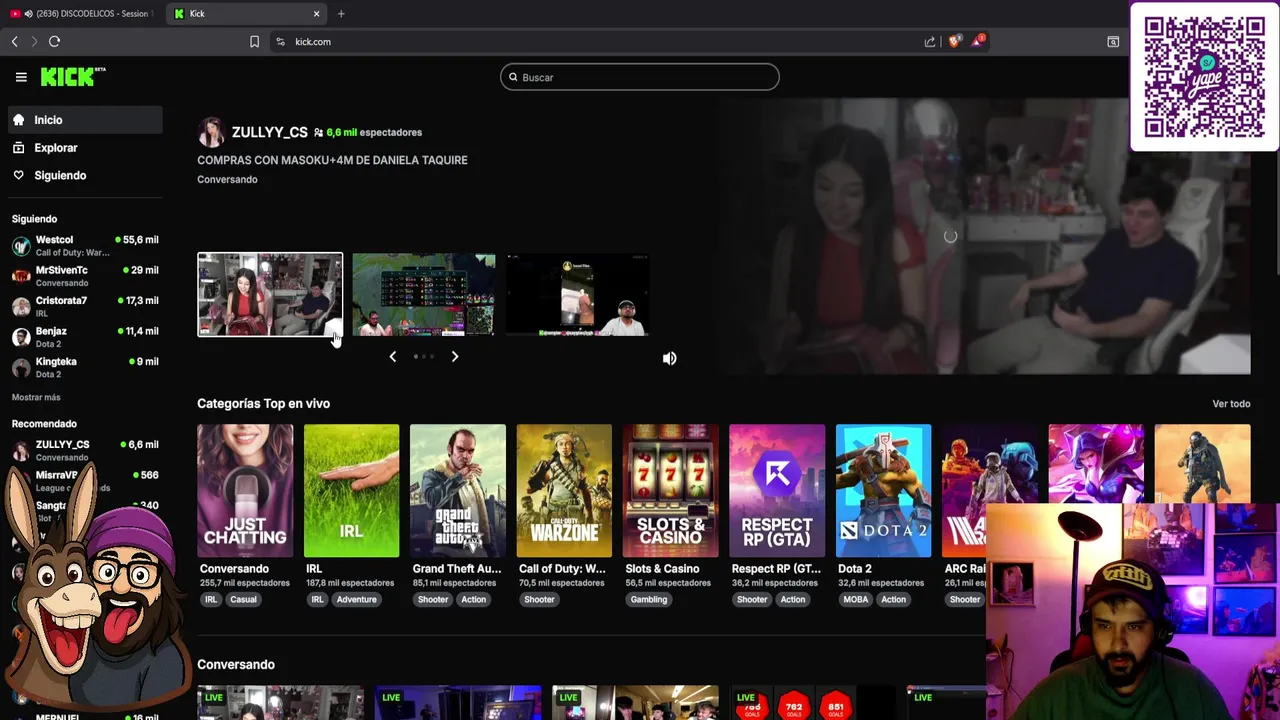
Task: Click browser back arrow
Action: [14, 41]
